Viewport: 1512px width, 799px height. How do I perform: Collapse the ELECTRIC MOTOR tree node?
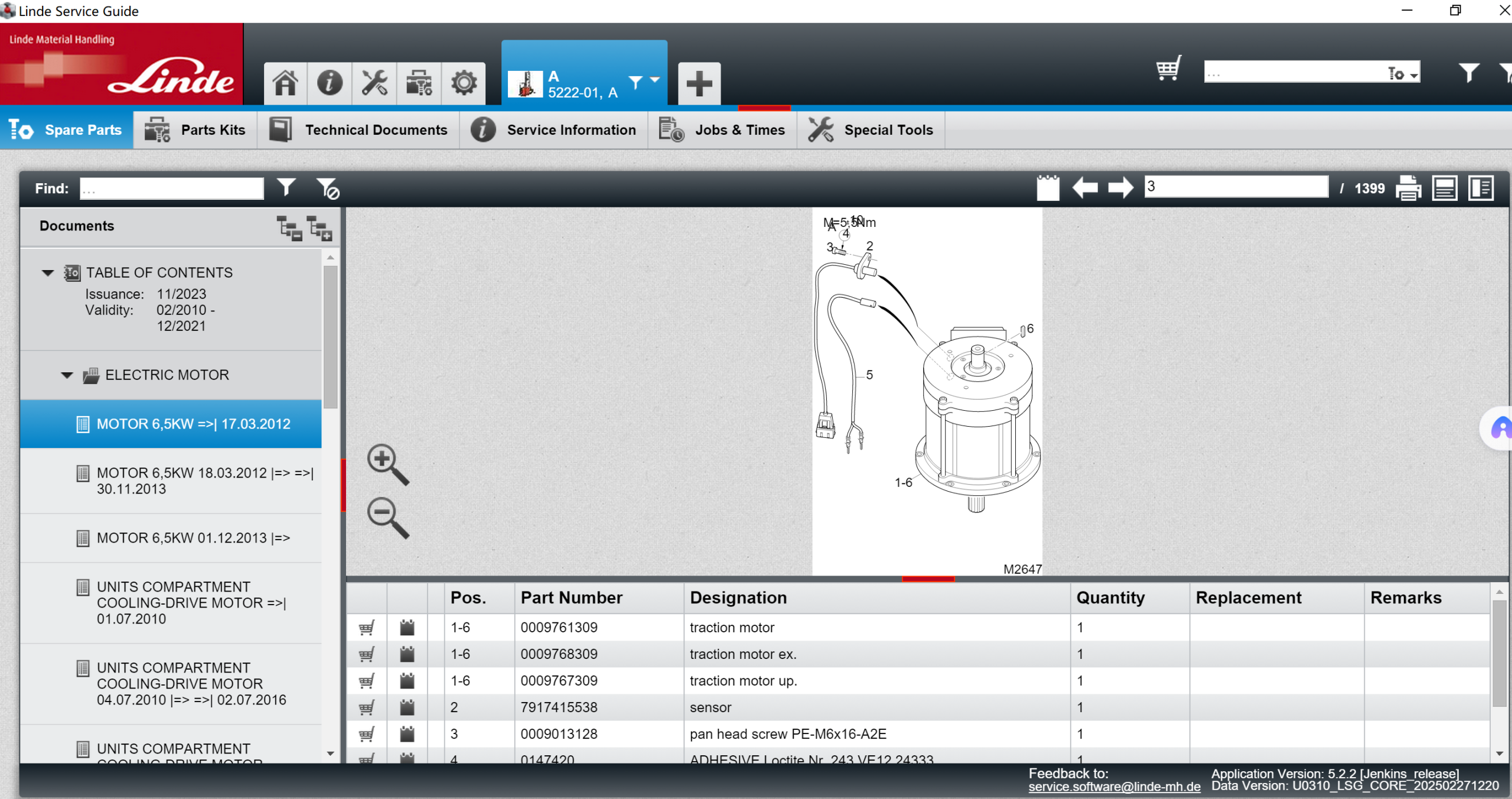coord(67,375)
